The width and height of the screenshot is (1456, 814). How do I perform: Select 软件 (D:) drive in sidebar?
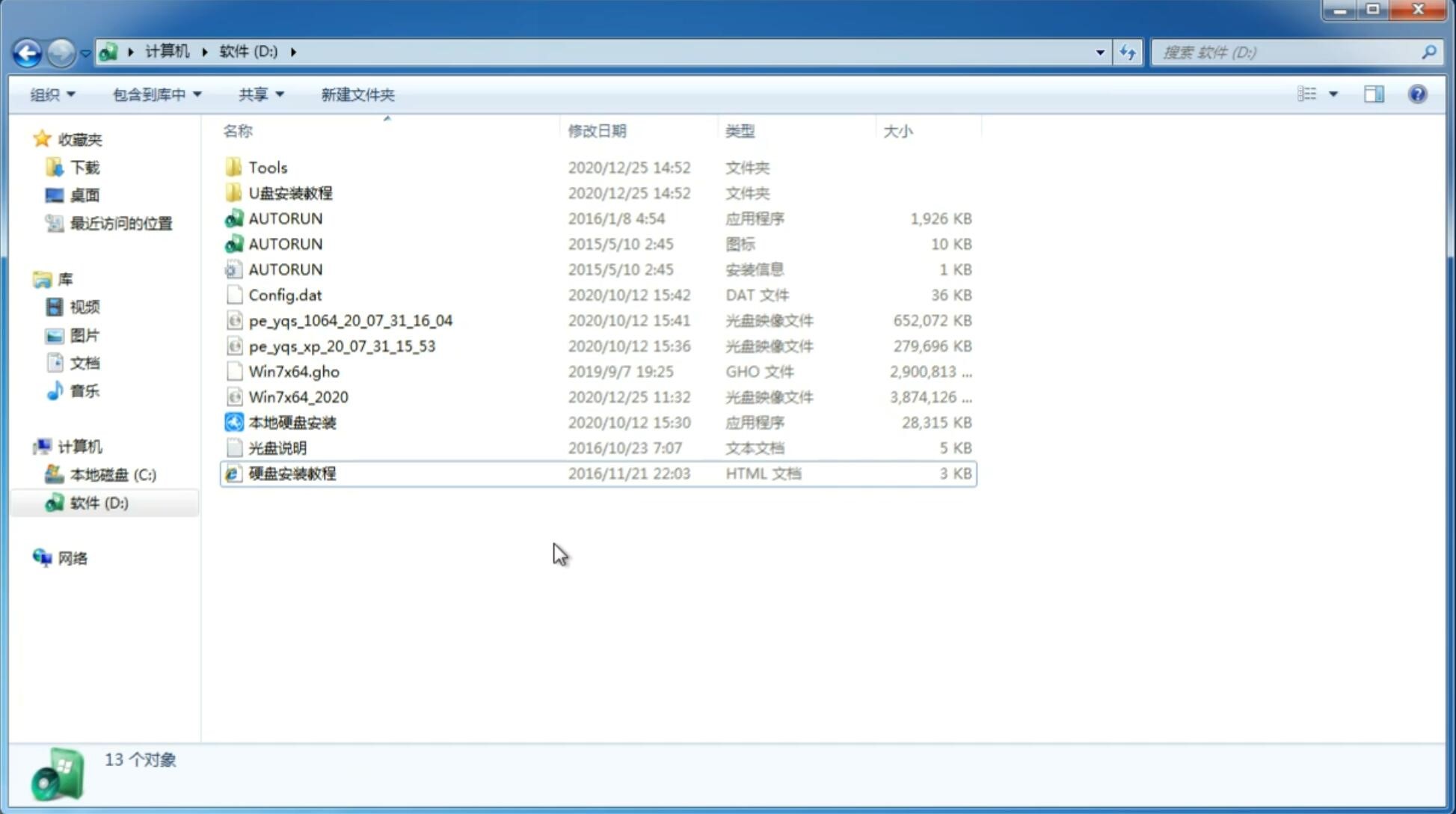[99, 502]
